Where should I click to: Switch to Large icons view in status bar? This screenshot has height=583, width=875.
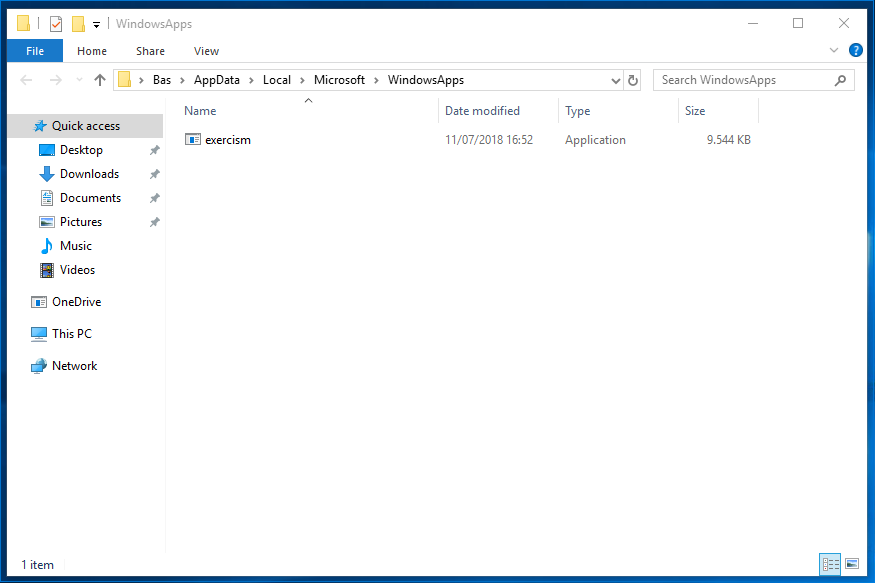click(x=852, y=564)
